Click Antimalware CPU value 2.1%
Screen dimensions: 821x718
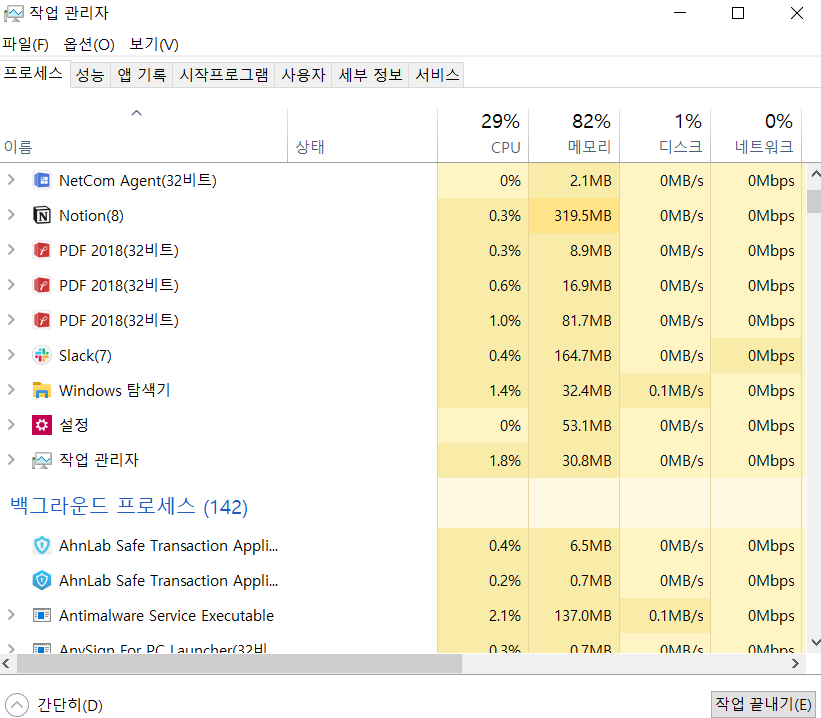coord(505,616)
